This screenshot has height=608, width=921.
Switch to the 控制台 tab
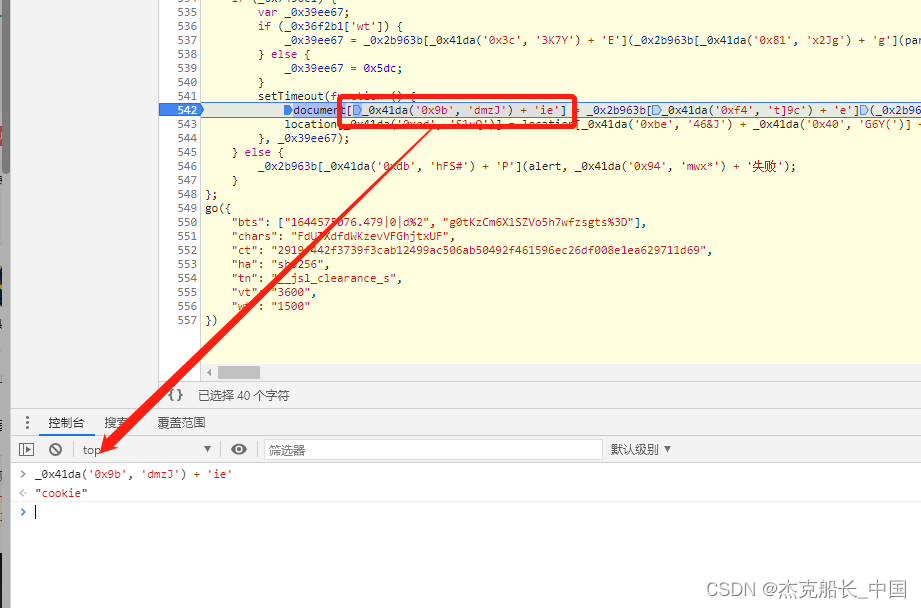pyautogui.click(x=66, y=422)
